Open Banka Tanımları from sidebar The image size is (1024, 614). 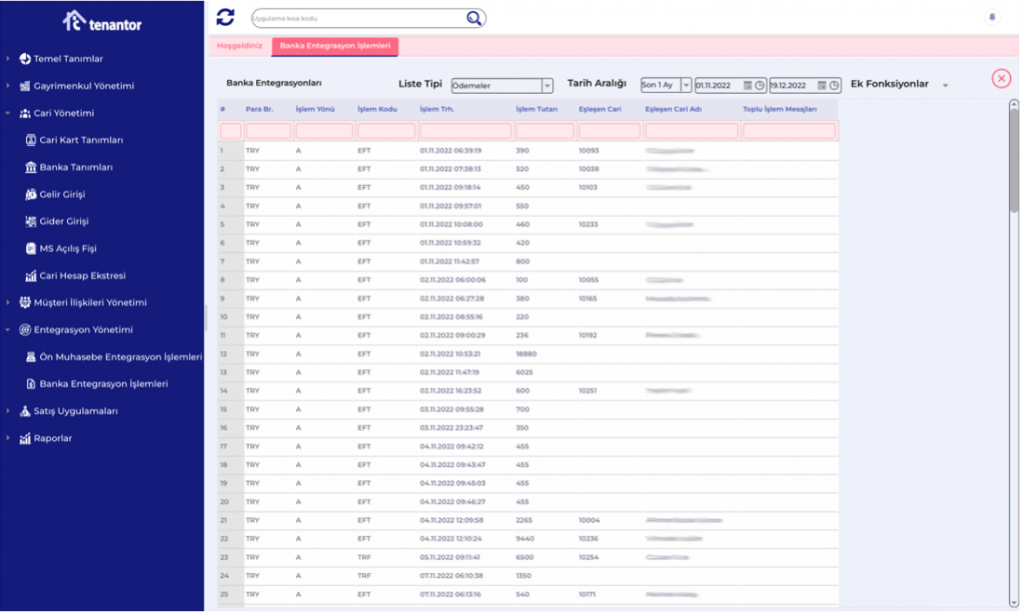(75, 167)
